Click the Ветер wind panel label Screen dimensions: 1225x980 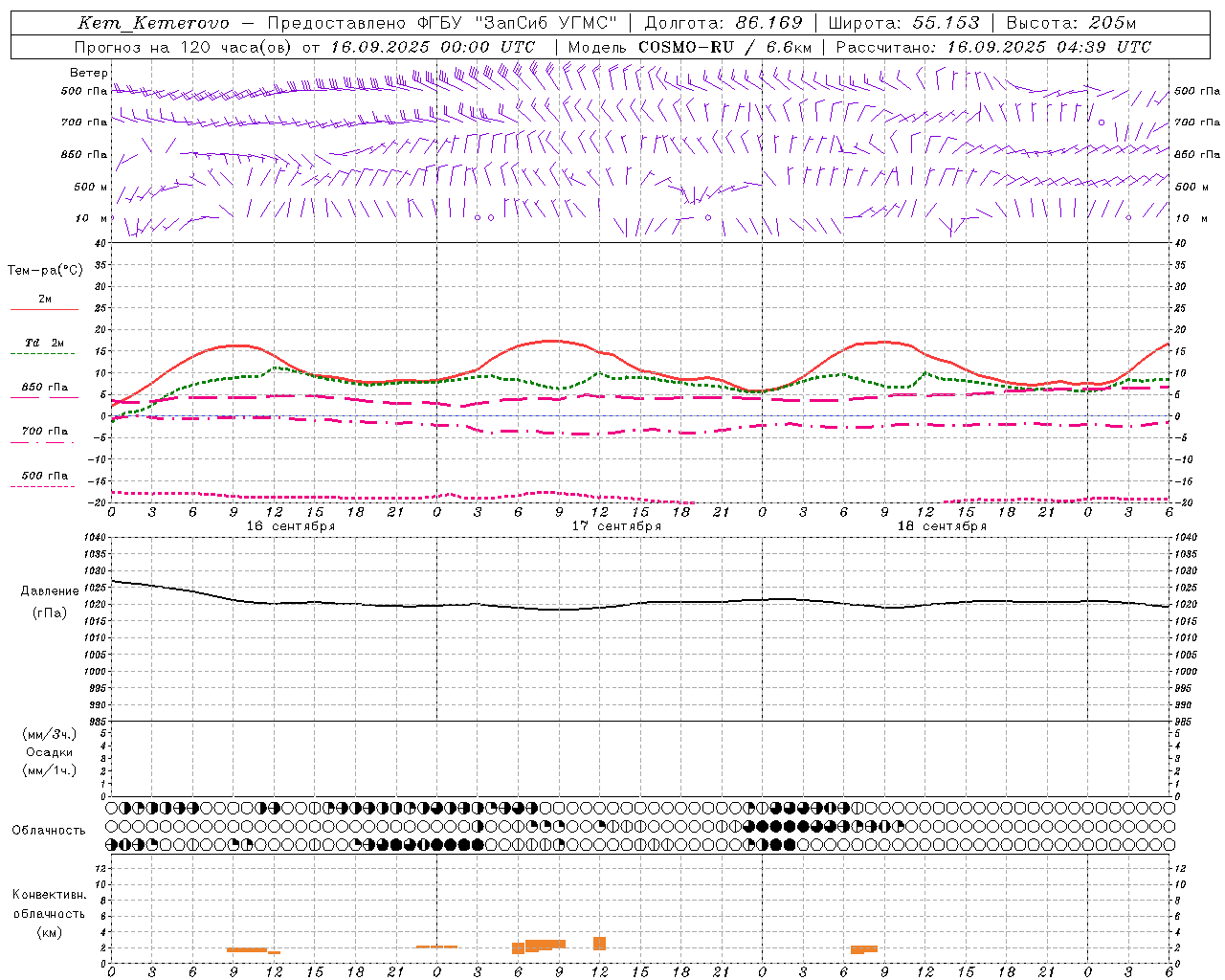click(x=89, y=73)
